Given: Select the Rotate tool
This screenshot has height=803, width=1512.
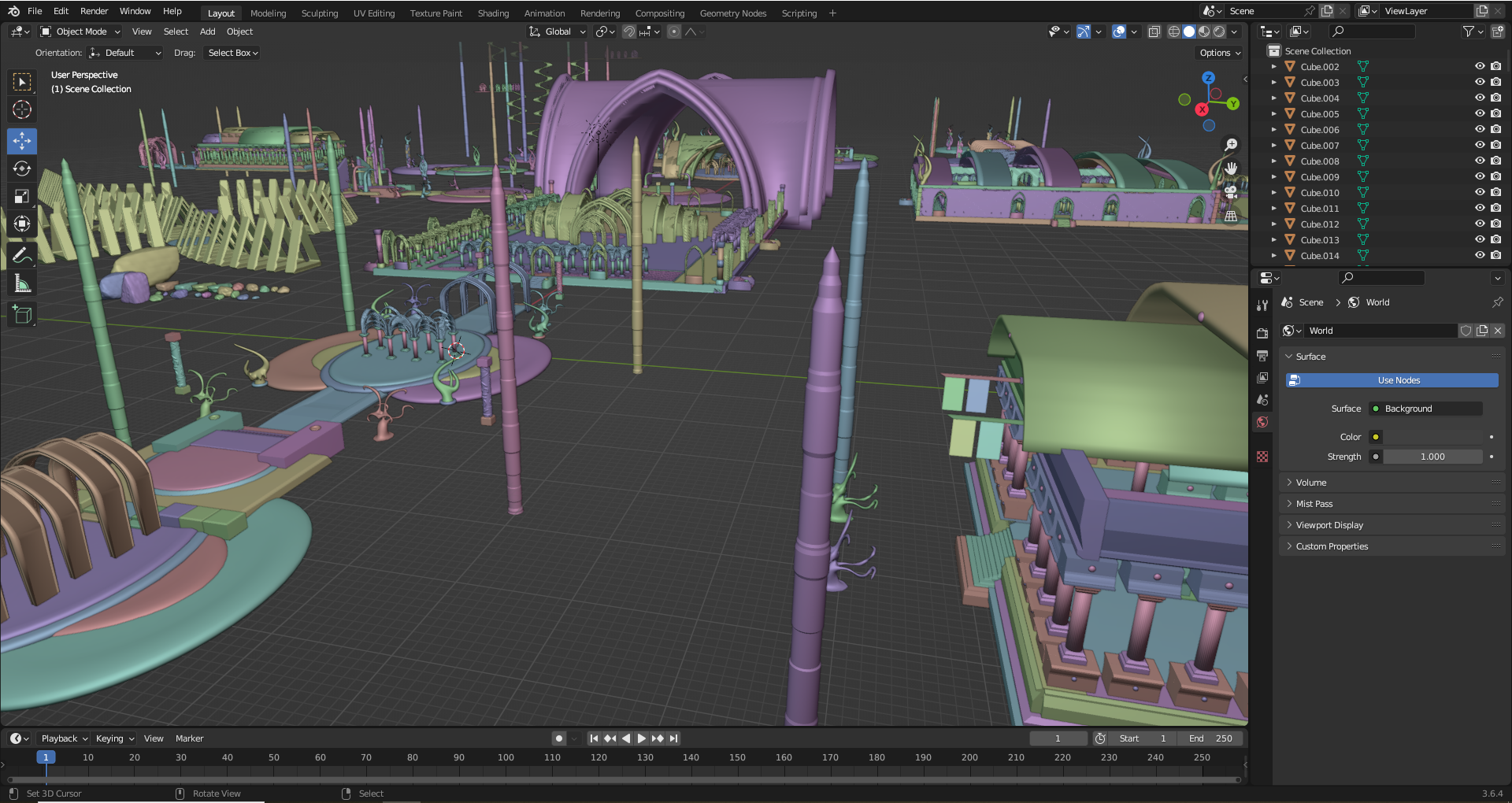Looking at the screenshot, I should [22, 168].
